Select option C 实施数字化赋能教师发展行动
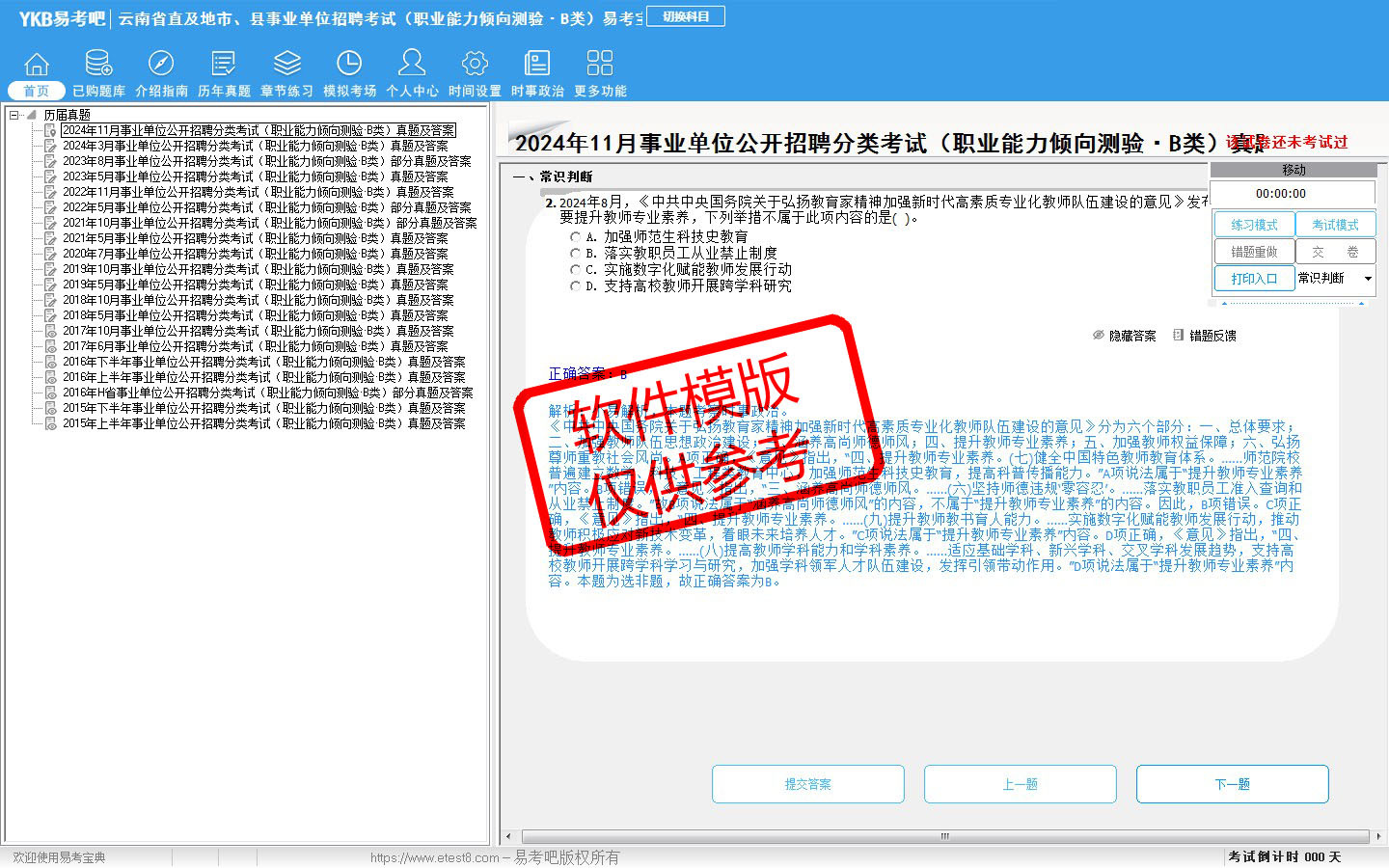The image size is (1389, 868). (x=576, y=270)
